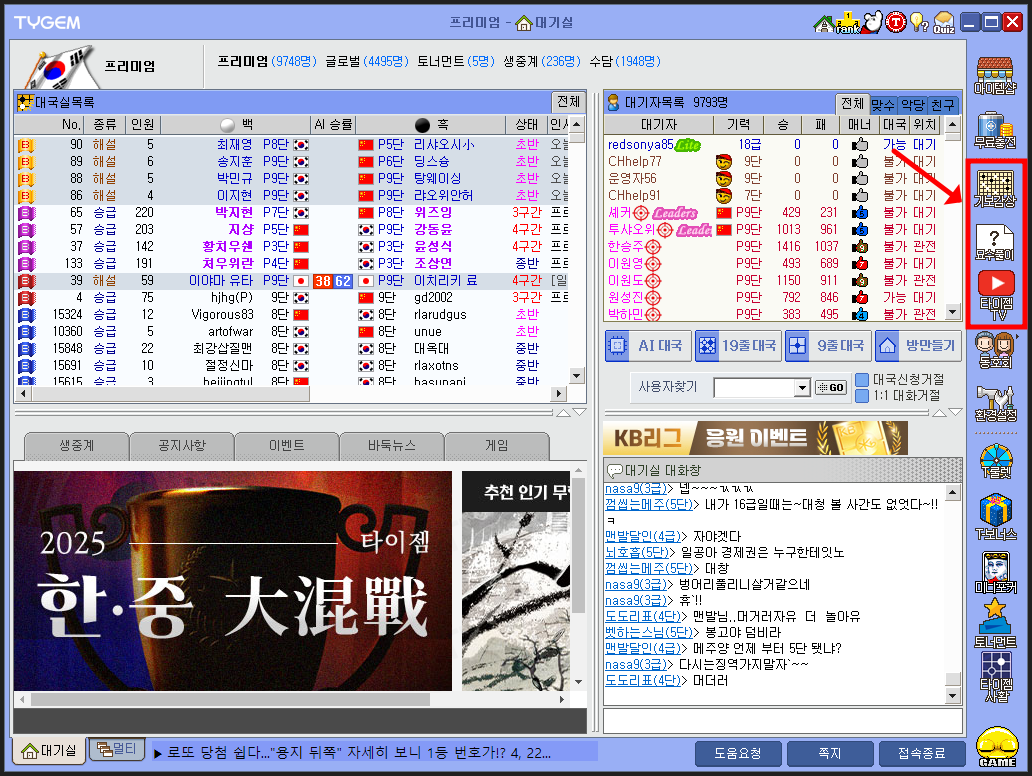Select the waiting list 전체 tab
Viewport: 1032px width, 776px height.
[x=852, y=103]
